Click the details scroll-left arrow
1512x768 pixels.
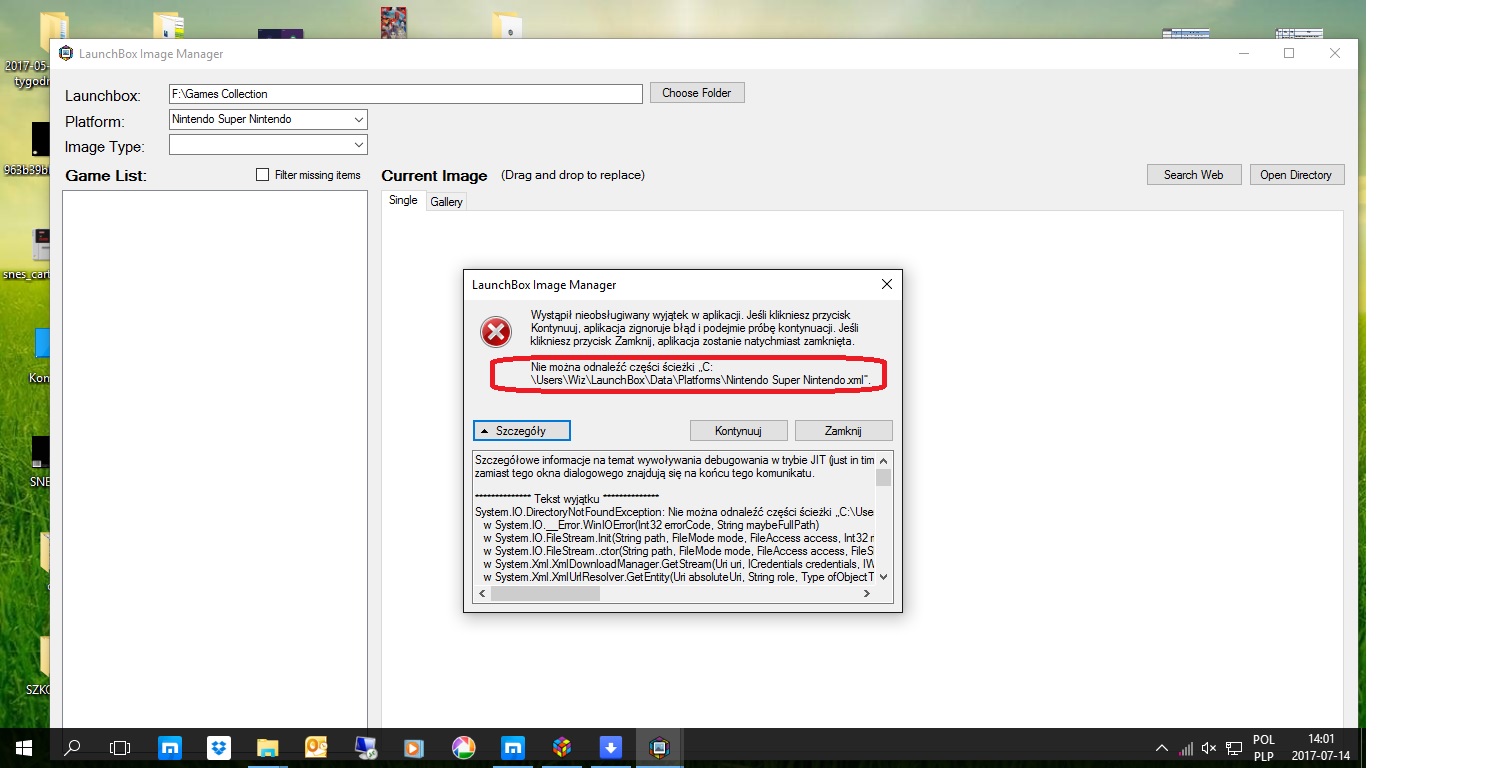482,593
